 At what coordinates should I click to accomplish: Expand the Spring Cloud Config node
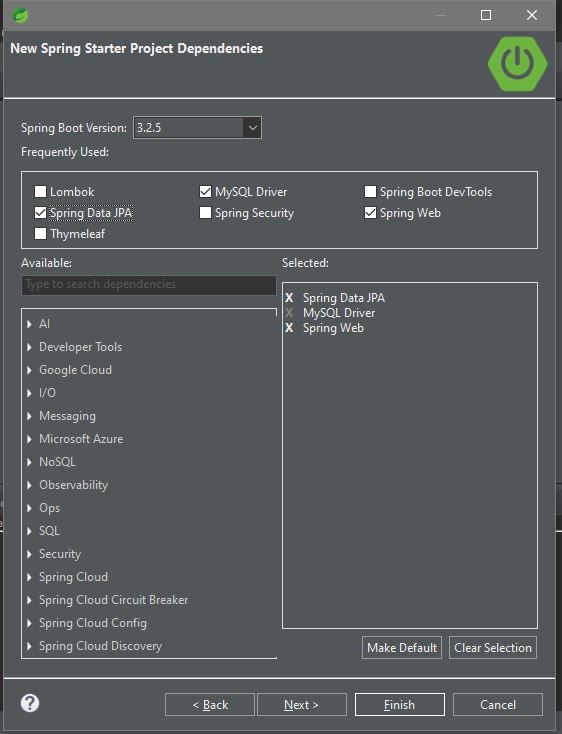pyautogui.click(x=29, y=623)
